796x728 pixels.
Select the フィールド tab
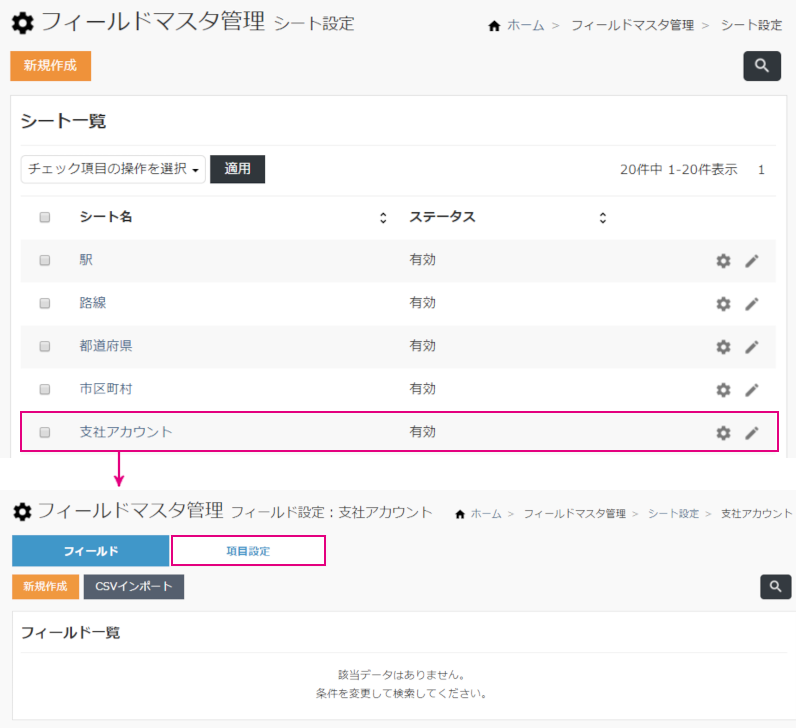point(90,551)
